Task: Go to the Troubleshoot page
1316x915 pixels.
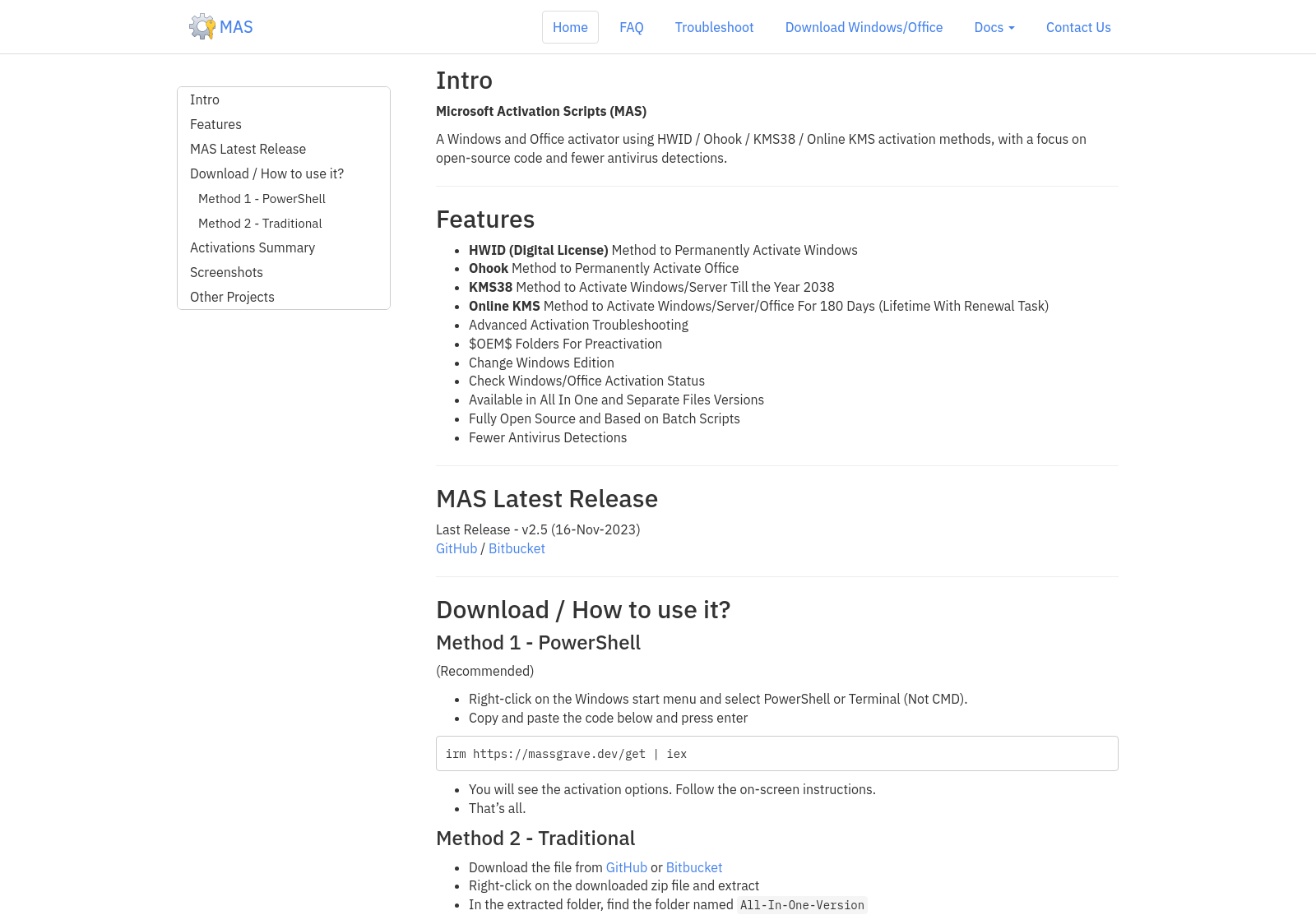Action: 714,27
